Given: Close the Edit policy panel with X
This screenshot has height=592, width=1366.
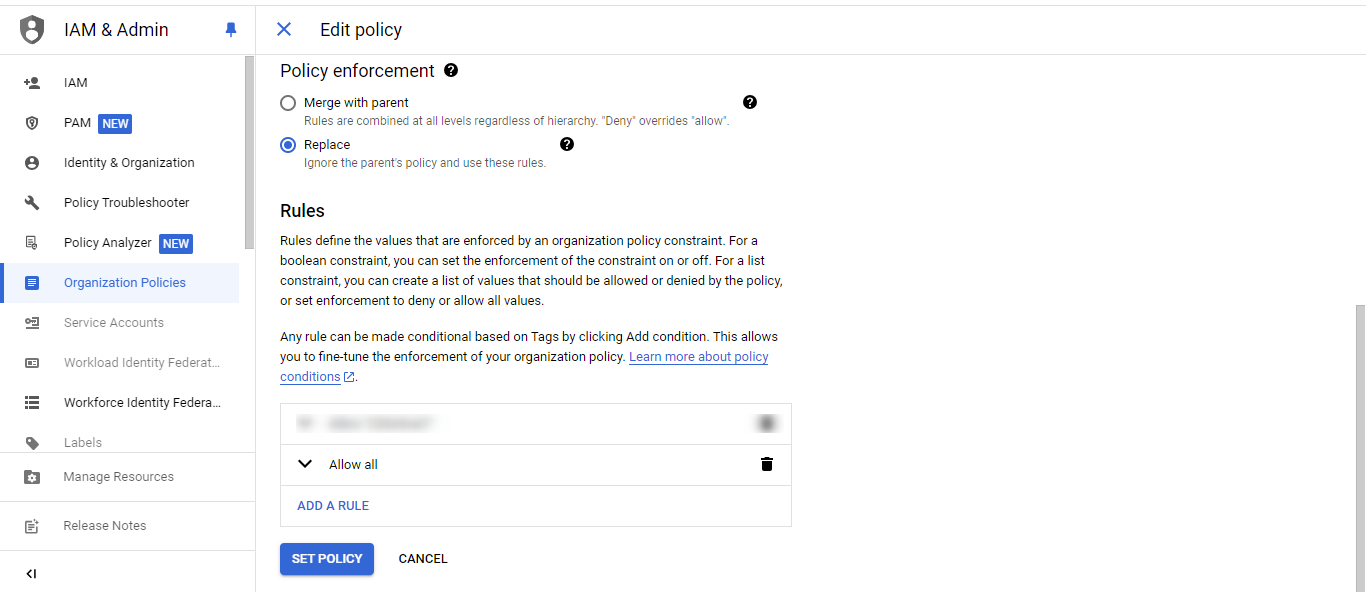Looking at the screenshot, I should [x=284, y=30].
